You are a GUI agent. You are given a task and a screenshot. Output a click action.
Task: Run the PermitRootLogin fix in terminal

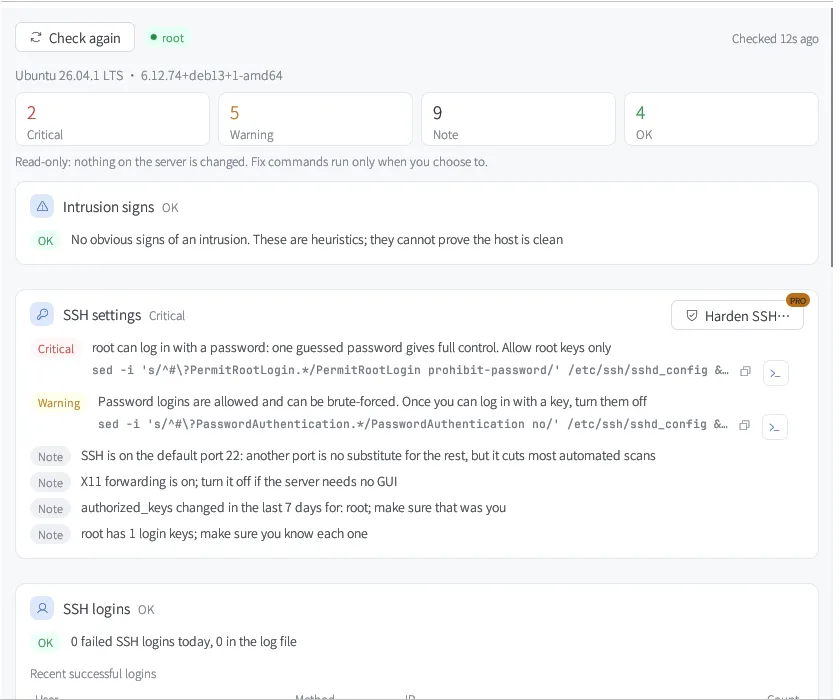(x=775, y=373)
